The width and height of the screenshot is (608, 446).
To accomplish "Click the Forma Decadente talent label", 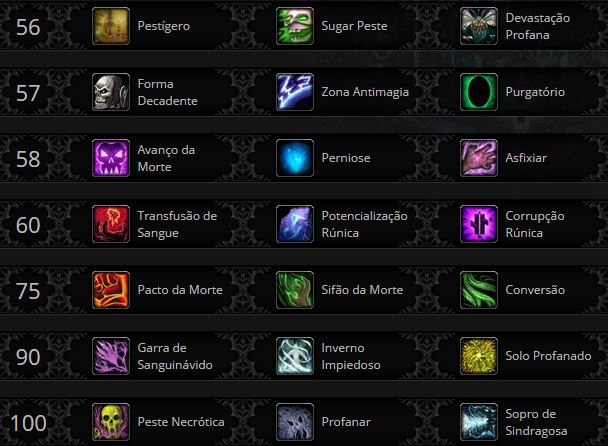I will click(x=168, y=92).
